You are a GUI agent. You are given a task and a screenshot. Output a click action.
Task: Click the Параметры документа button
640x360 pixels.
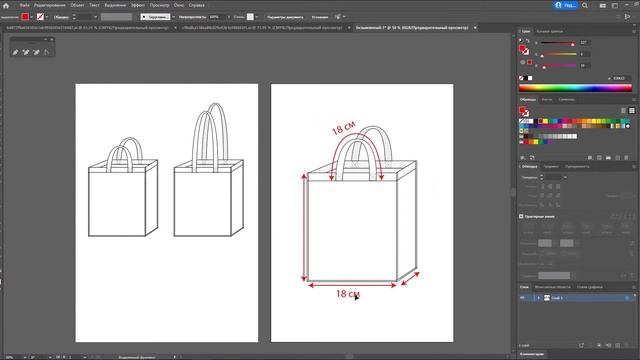pyautogui.click(x=285, y=17)
